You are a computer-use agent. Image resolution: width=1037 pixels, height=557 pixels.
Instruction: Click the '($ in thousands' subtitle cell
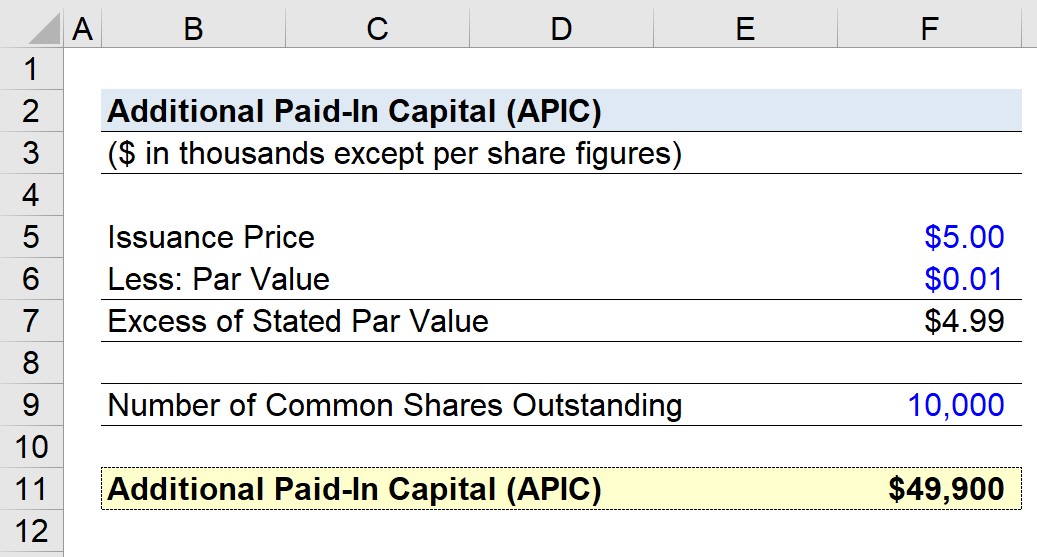pyautogui.click(x=395, y=154)
